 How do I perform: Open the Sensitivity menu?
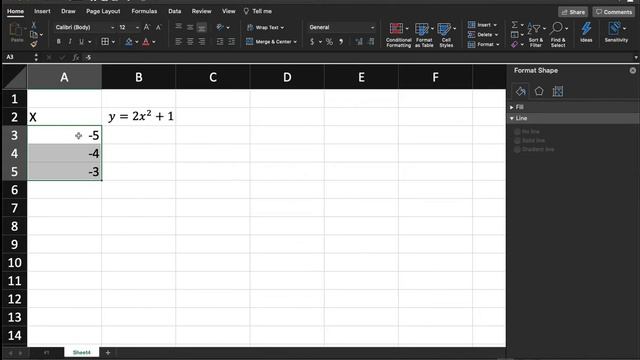tap(616, 32)
